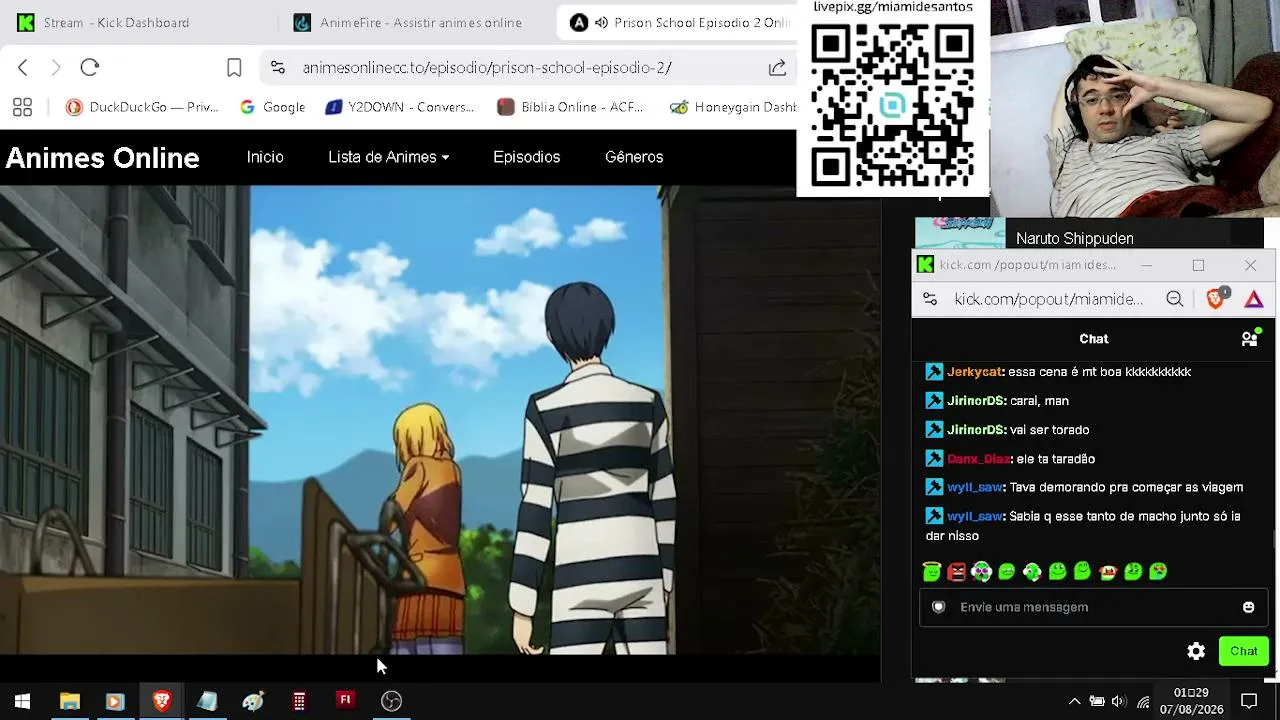The image size is (1280, 720).
Task: Bookmark this page with the bookmark icon
Action: pyautogui.click(x=234, y=67)
